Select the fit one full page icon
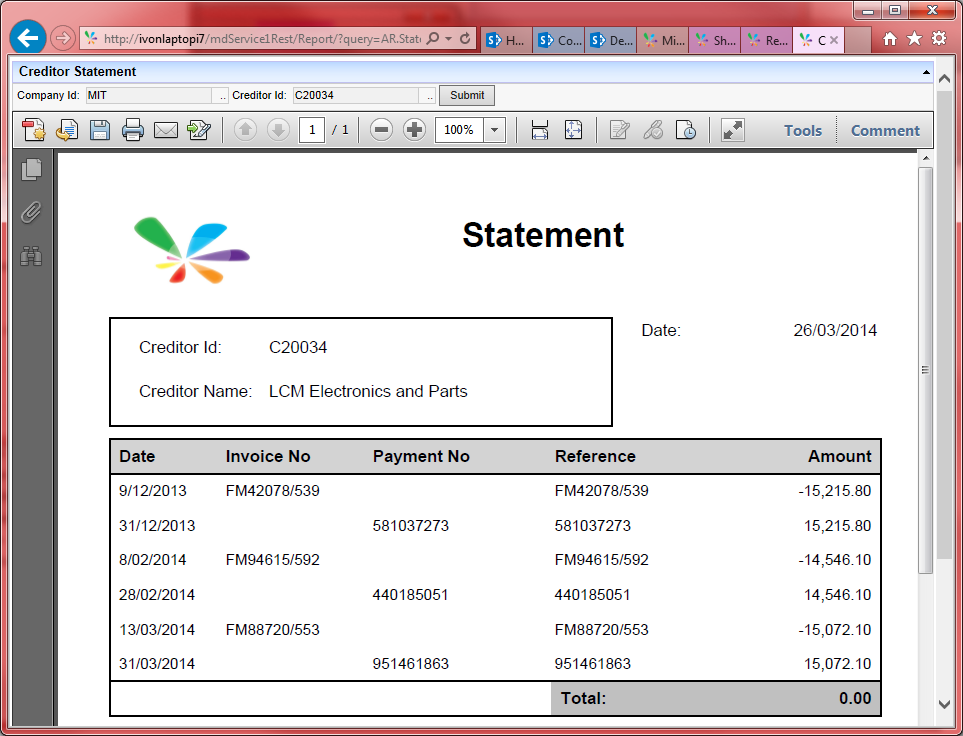Screen dimensions: 963x736 tap(573, 130)
